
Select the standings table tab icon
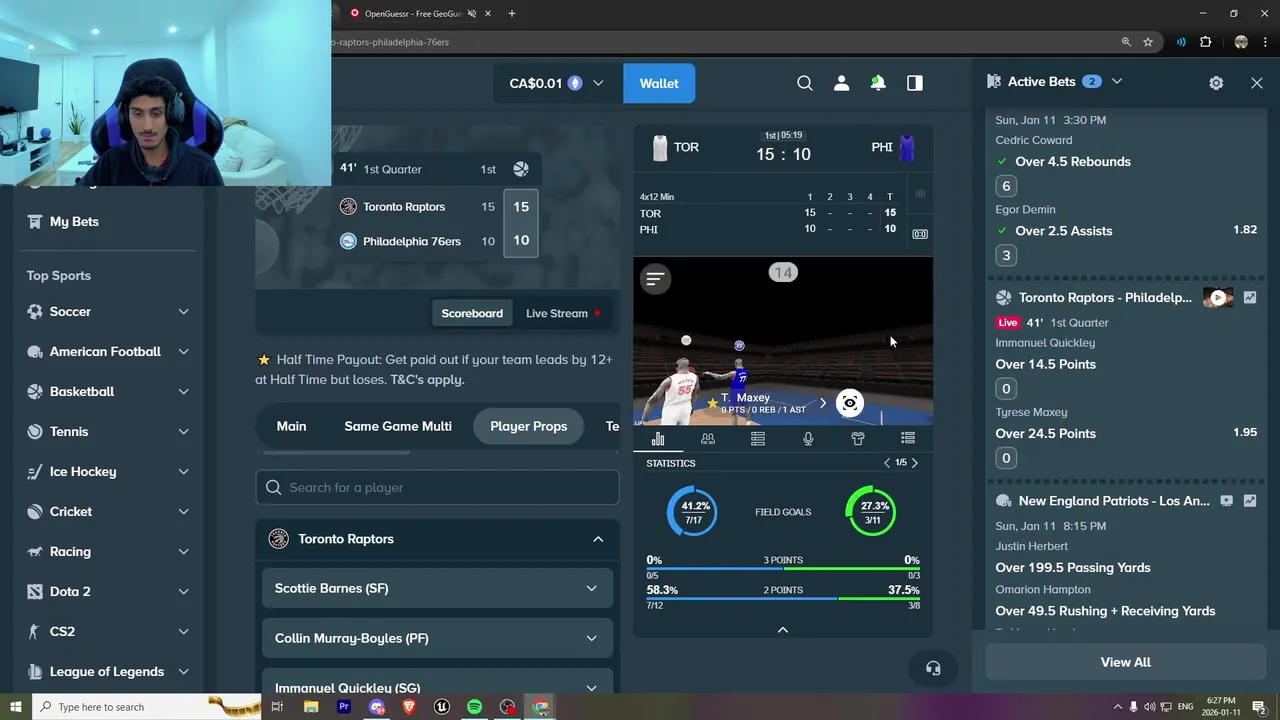(758, 438)
